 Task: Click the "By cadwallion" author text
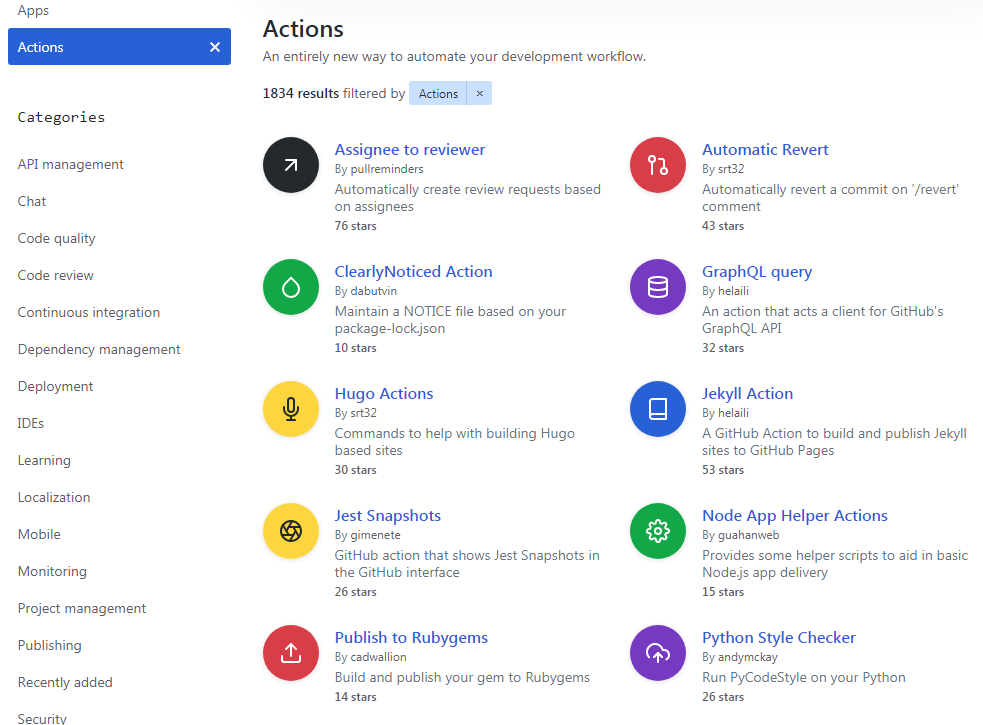click(x=371, y=657)
